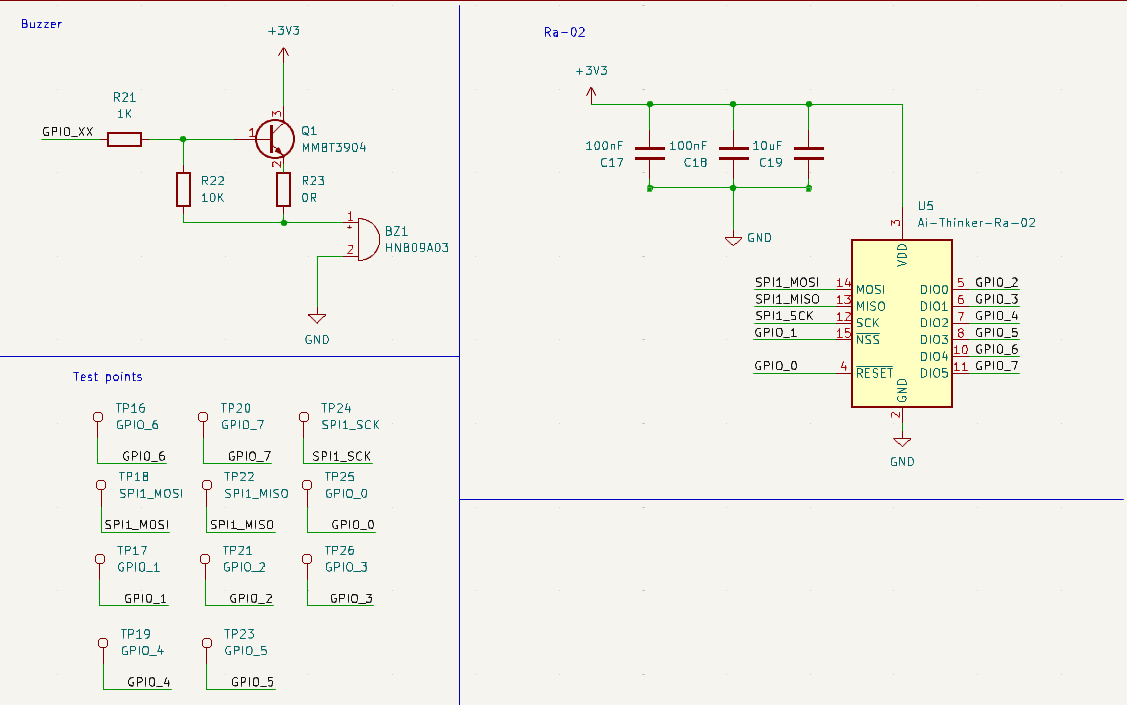Select the TP26 test point circle
The height and width of the screenshot is (705, 1127).
[x=307, y=559]
